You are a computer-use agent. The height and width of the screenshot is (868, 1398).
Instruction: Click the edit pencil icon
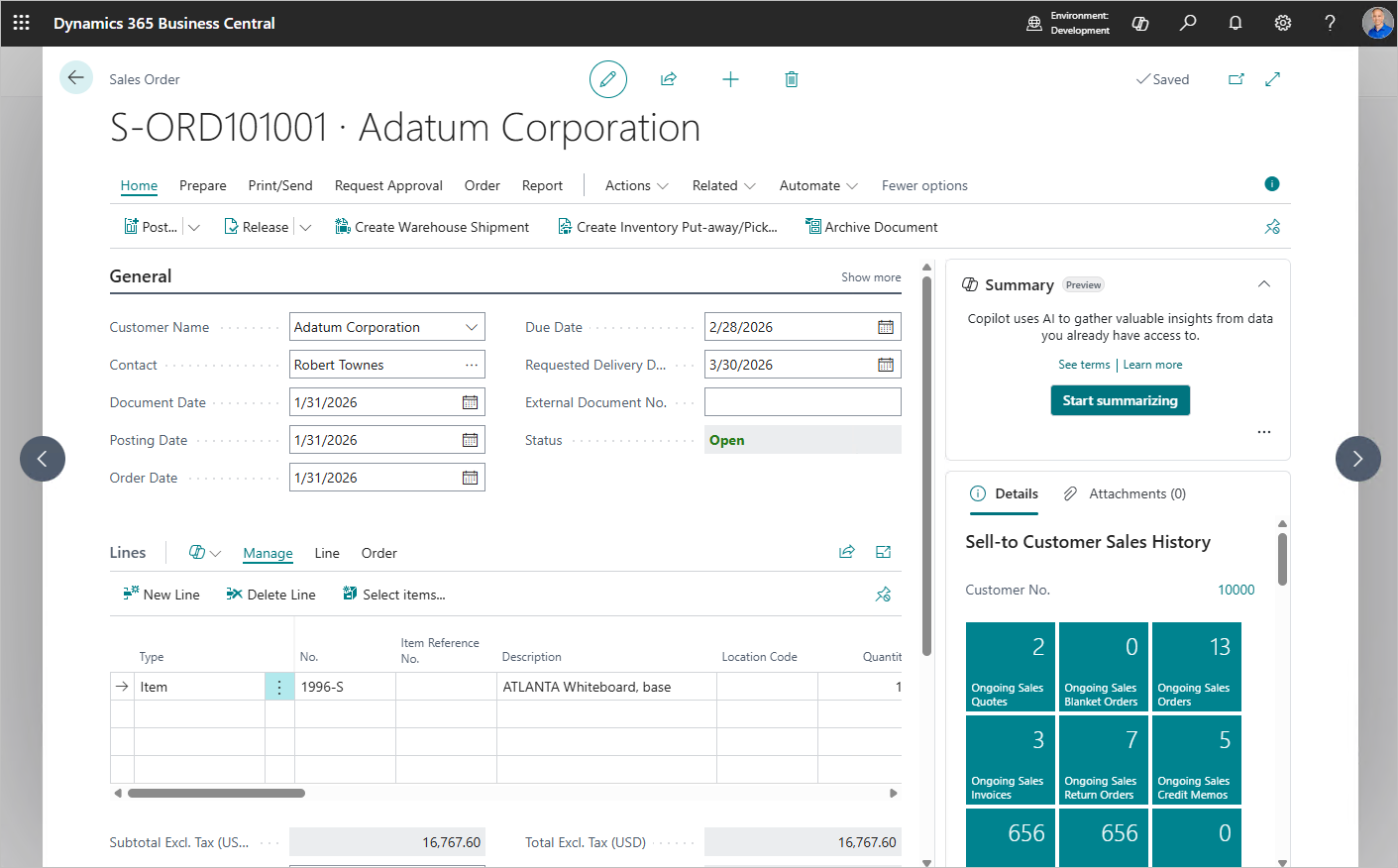[x=608, y=79]
